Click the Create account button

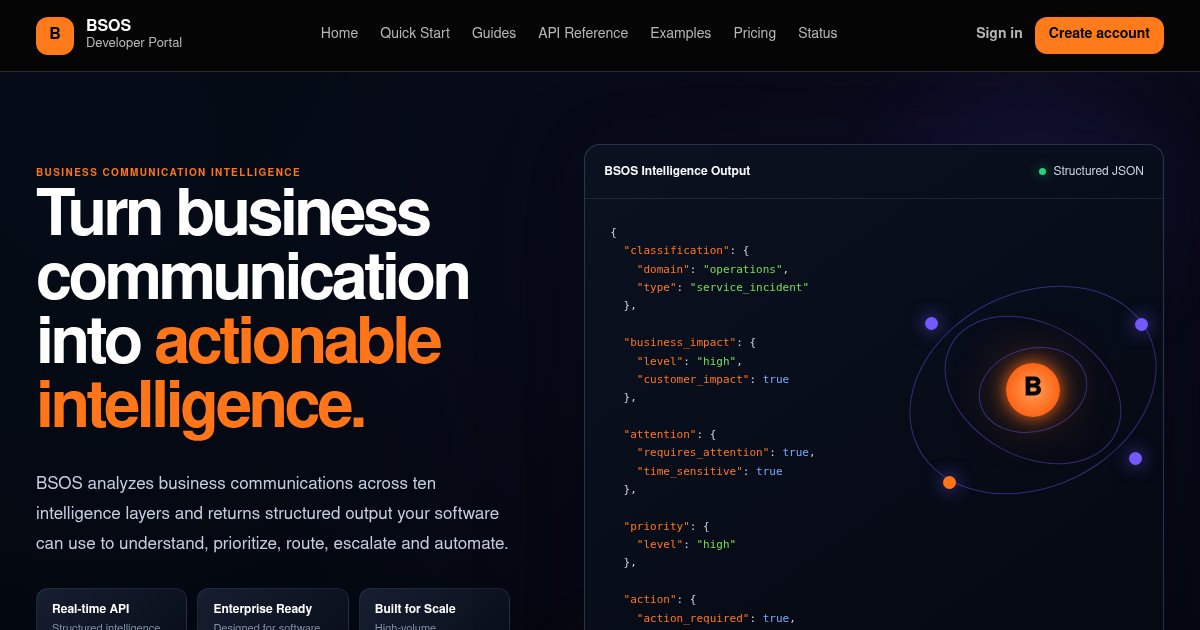(x=1099, y=34)
